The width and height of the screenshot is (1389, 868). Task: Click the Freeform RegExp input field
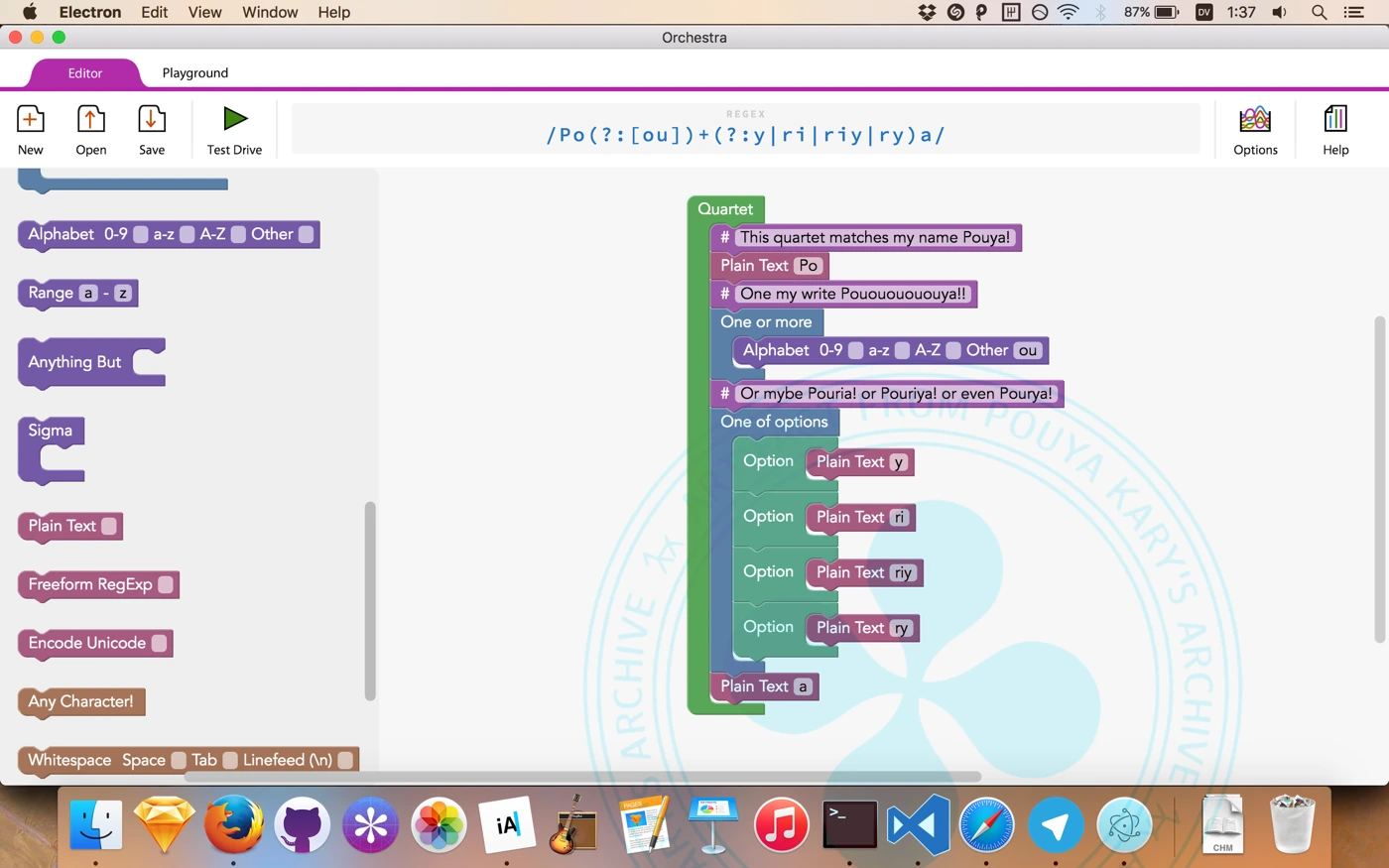click(166, 584)
